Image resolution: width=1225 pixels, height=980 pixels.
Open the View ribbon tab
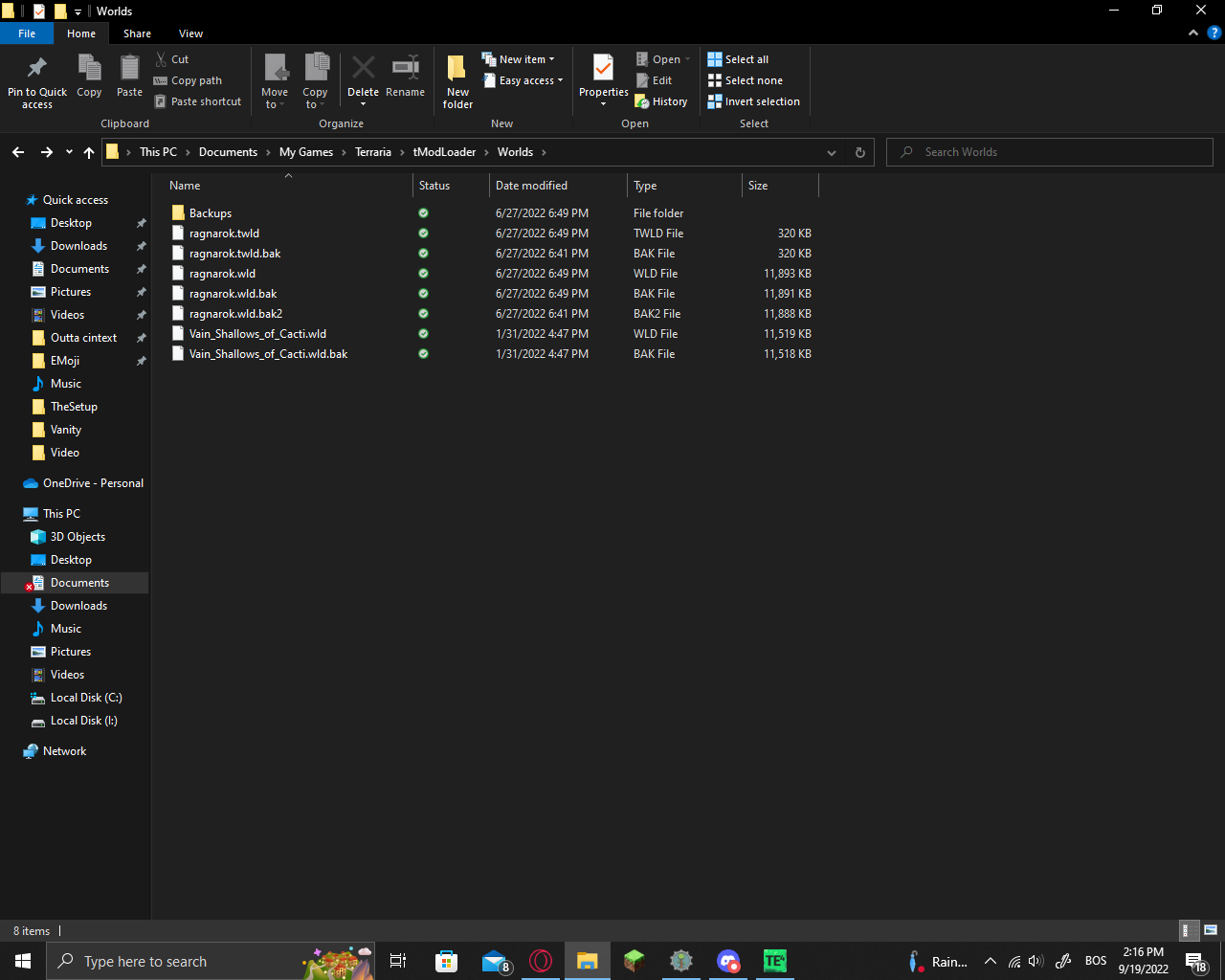tap(190, 33)
